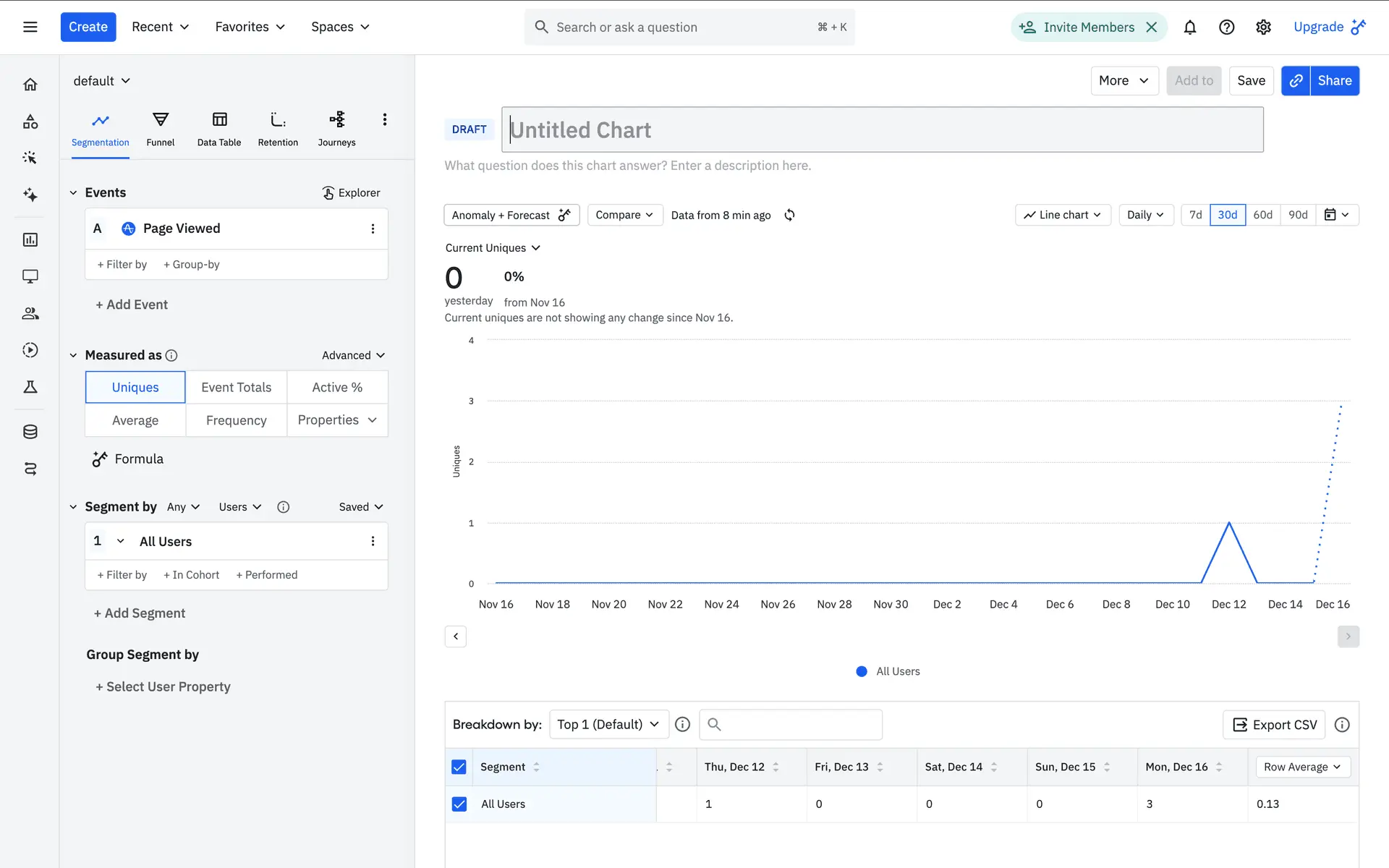Click the copy link icon beside Share
The height and width of the screenshot is (868, 1389).
(1296, 81)
